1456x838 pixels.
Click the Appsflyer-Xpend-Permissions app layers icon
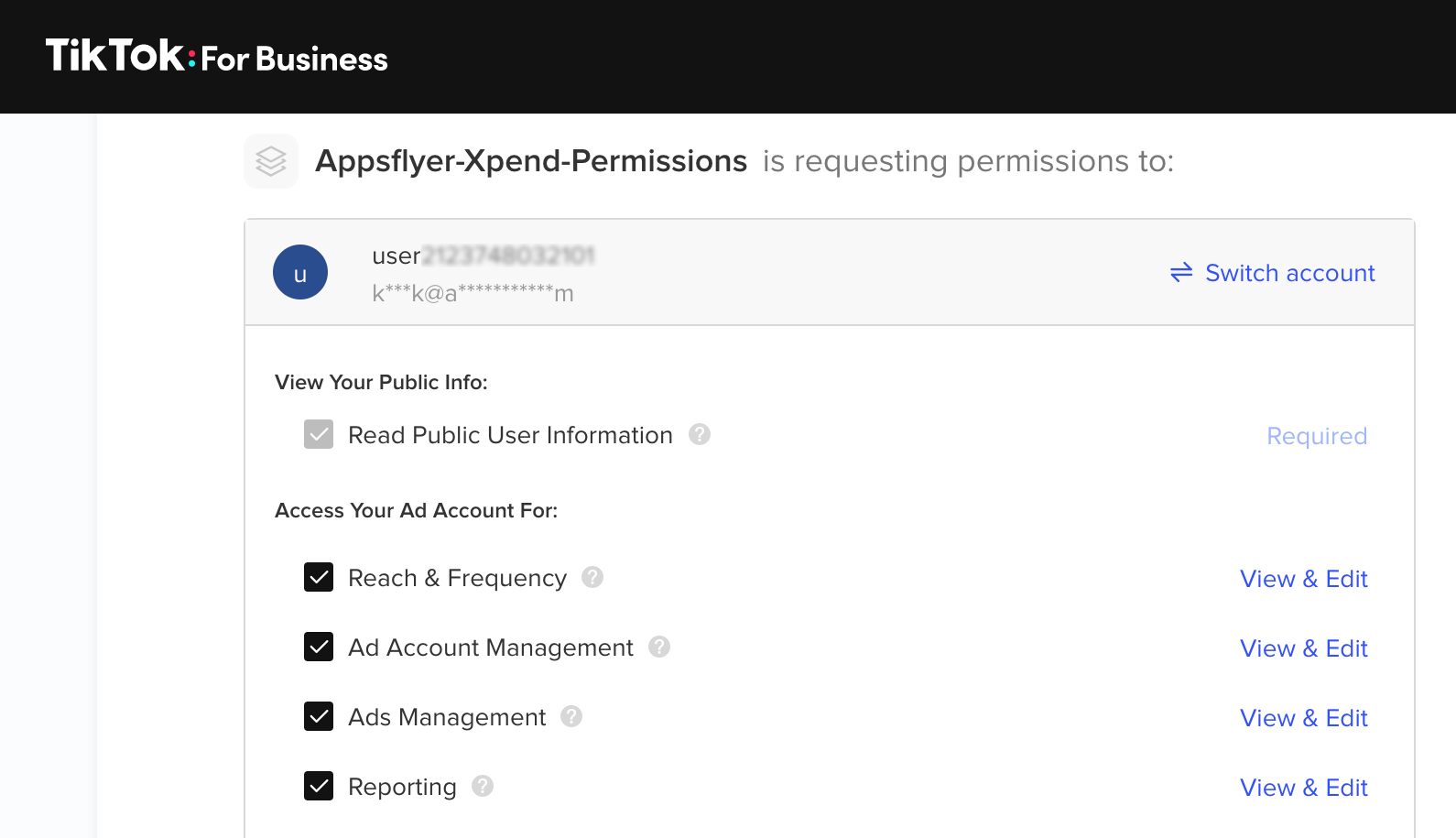pos(271,161)
